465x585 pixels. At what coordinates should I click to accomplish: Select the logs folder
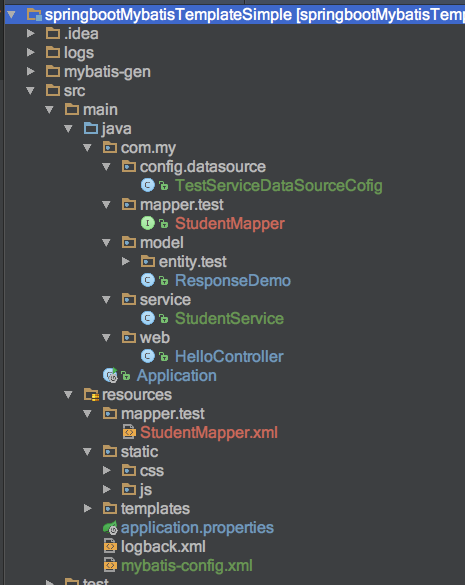point(79,53)
